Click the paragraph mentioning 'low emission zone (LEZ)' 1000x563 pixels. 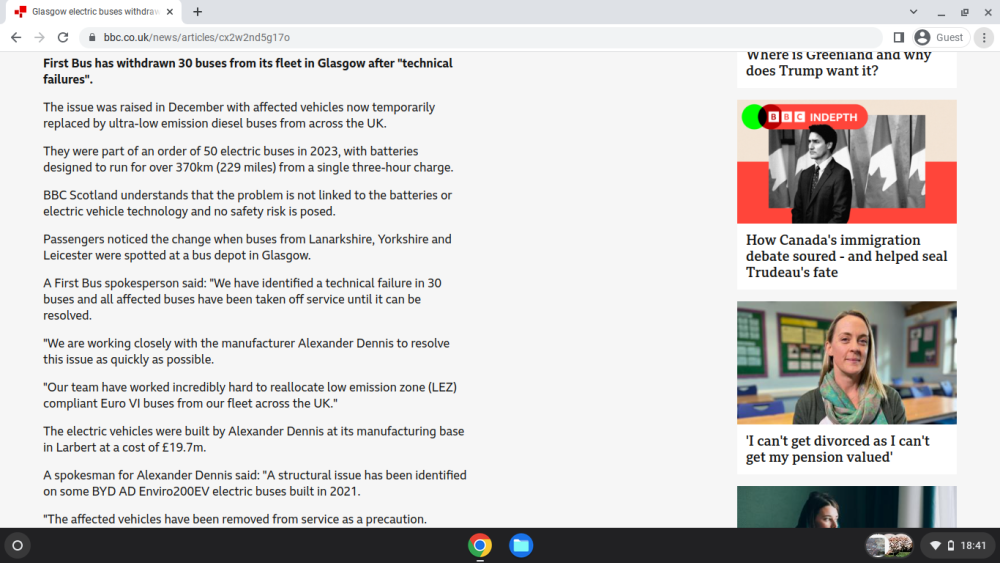250,395
